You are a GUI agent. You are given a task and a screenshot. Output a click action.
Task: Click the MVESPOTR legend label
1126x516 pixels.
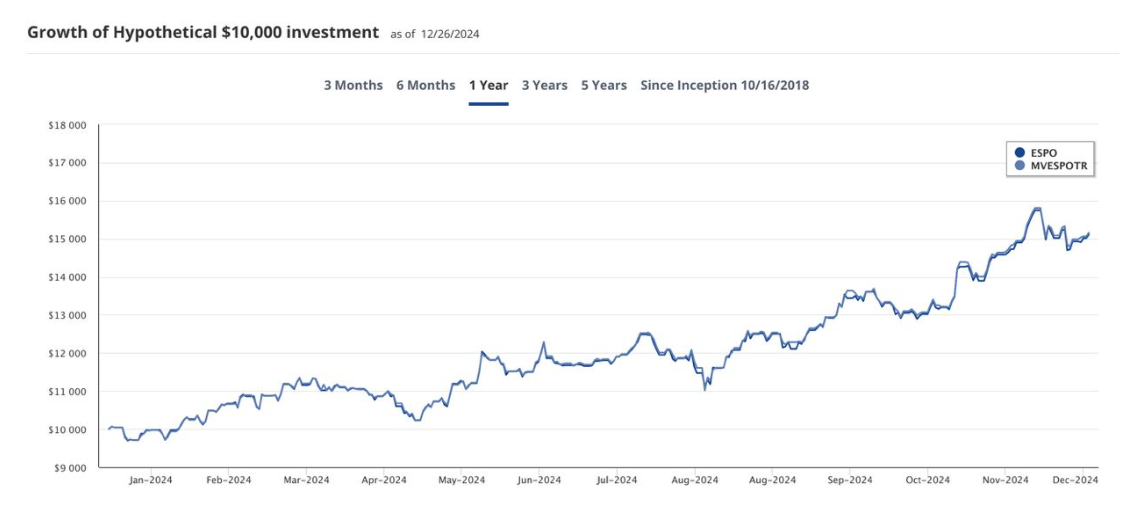tap(1058, 166)
